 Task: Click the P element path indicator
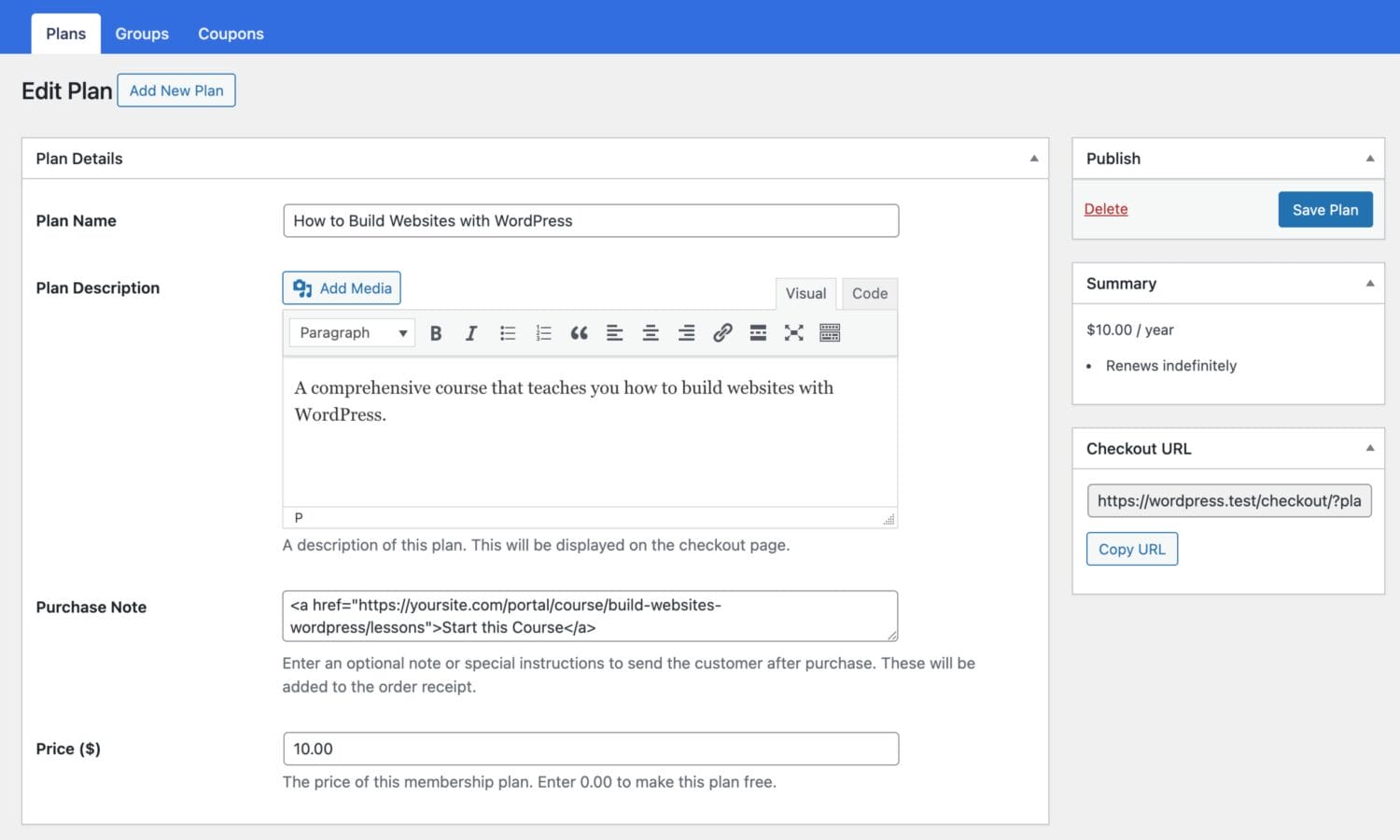click(x=299, y=517)
